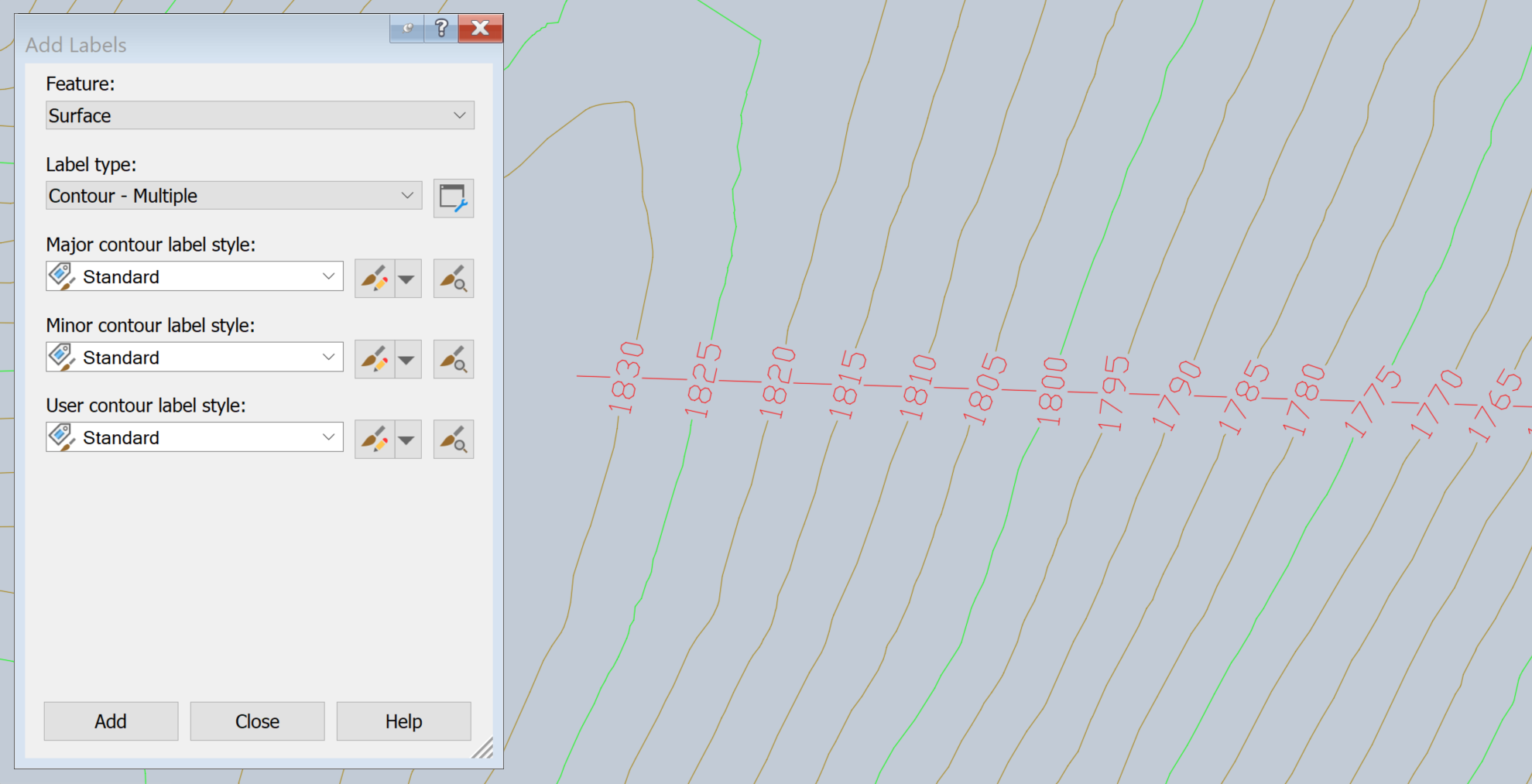Image resolution: width=1532 pixels, height=784 pixels.
Task: Edit the Major contour label style
Action: (x=374, y=277)
